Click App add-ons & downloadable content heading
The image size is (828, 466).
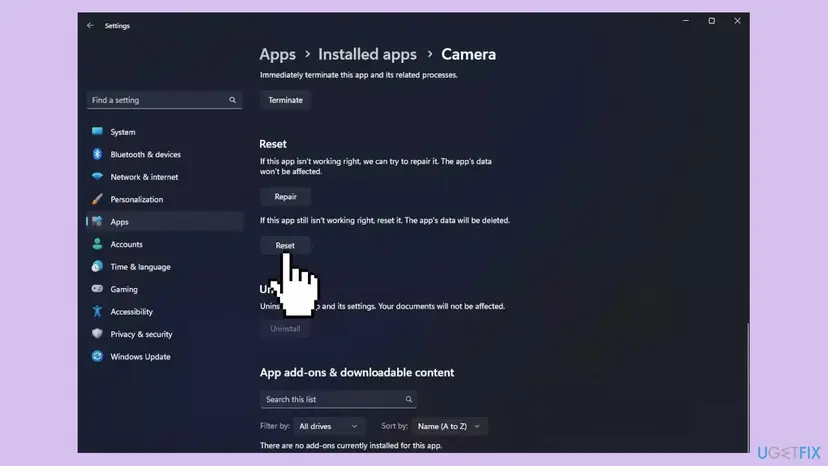pyautogui.click(x=356, y=372)
